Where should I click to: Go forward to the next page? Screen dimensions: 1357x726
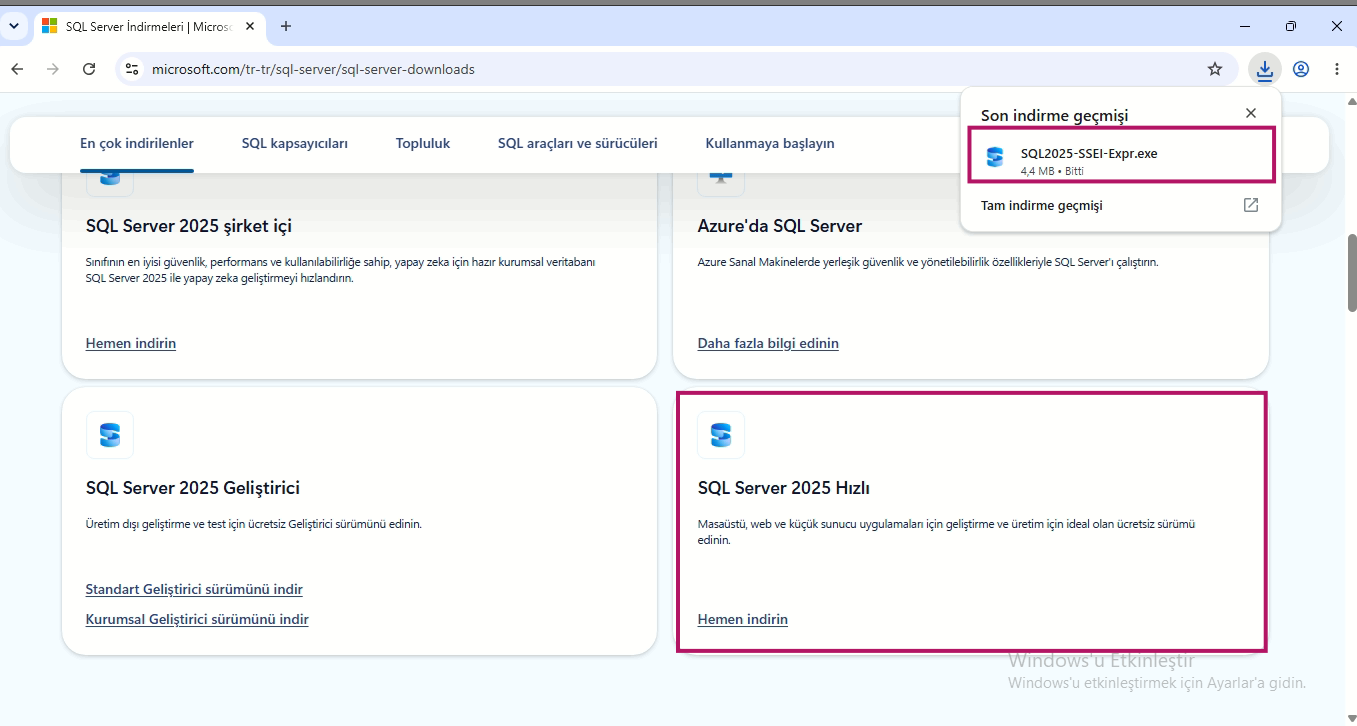(53, 69)
